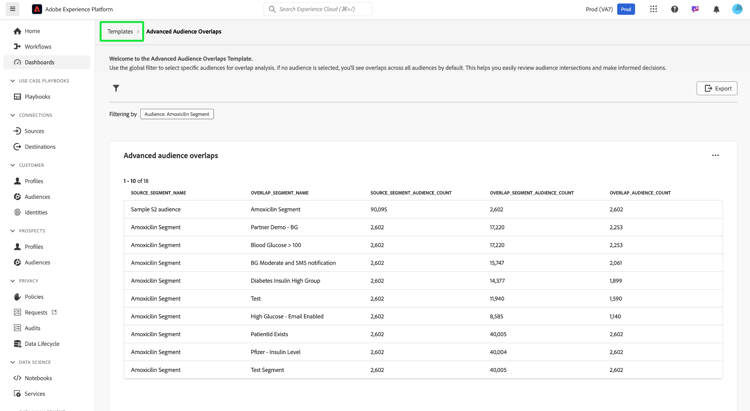Open more options for audience overlaps widget
This screenshot has width=750, height=411.
point(715,155)
